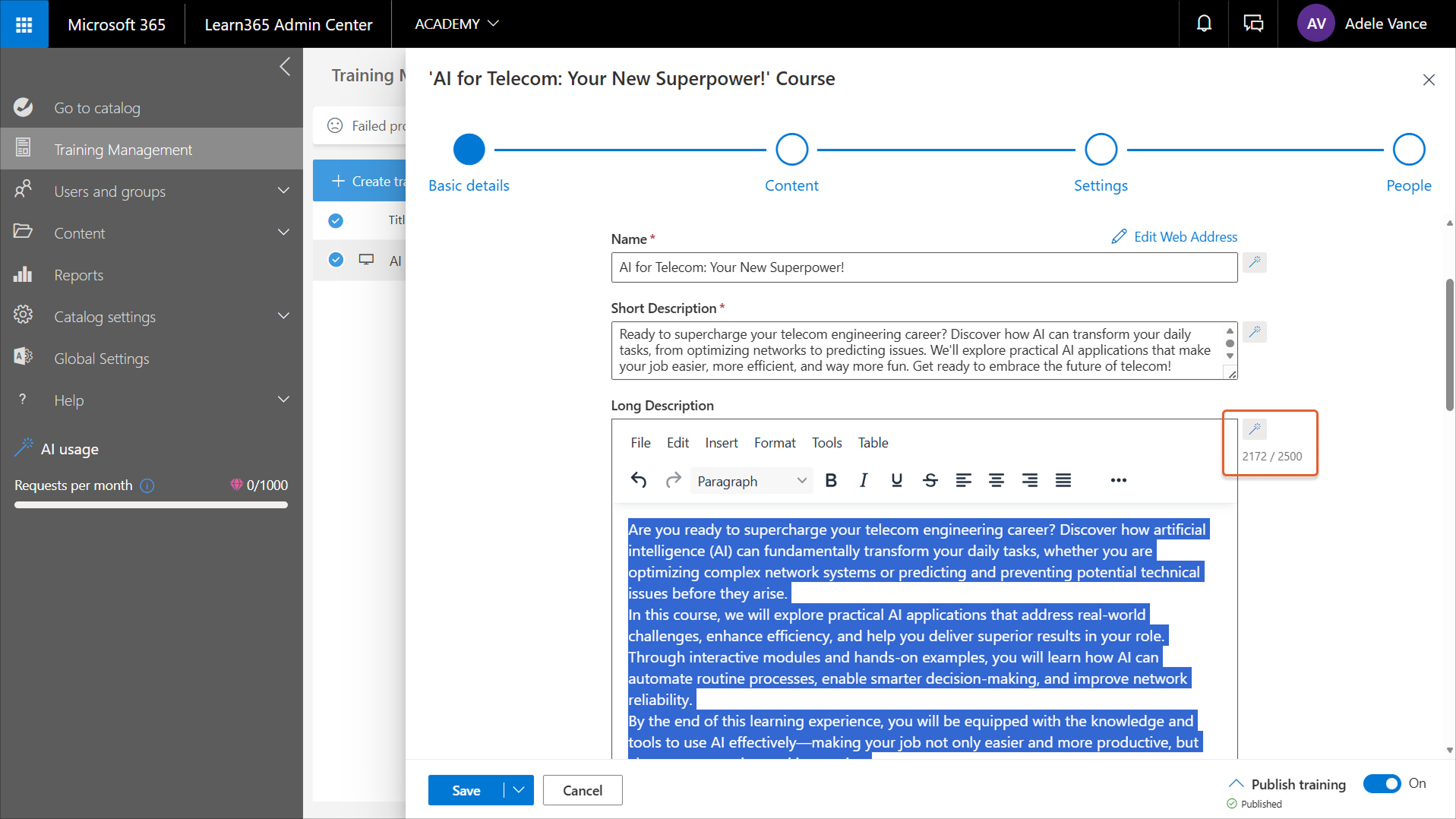Uncheck the AI course row checkbox

coord(336,260)
